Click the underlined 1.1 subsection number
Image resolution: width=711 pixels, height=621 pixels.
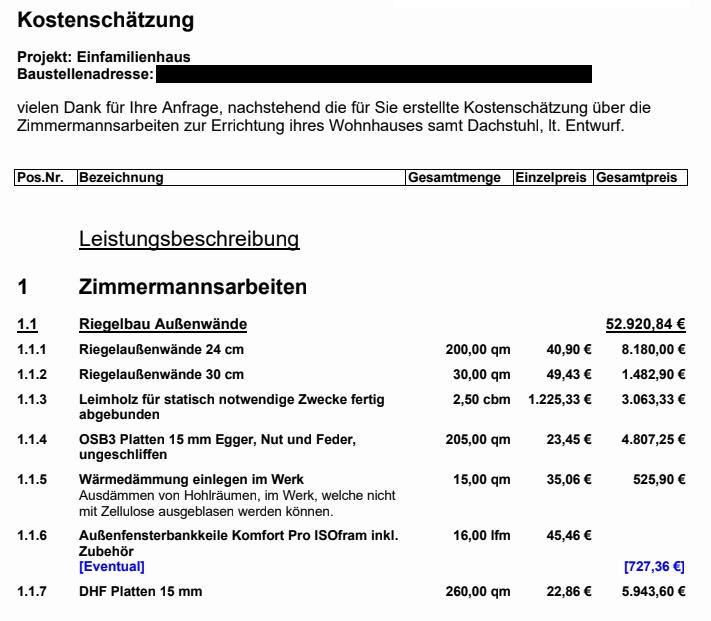[x=27, y=324]
